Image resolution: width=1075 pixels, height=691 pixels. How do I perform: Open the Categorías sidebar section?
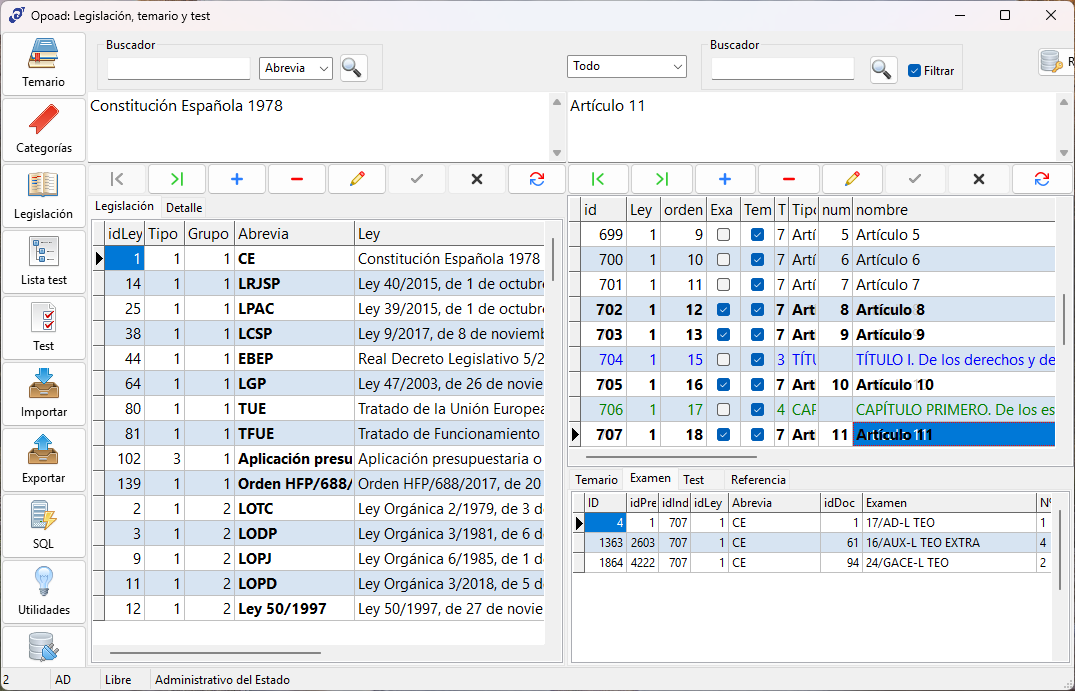44,130
